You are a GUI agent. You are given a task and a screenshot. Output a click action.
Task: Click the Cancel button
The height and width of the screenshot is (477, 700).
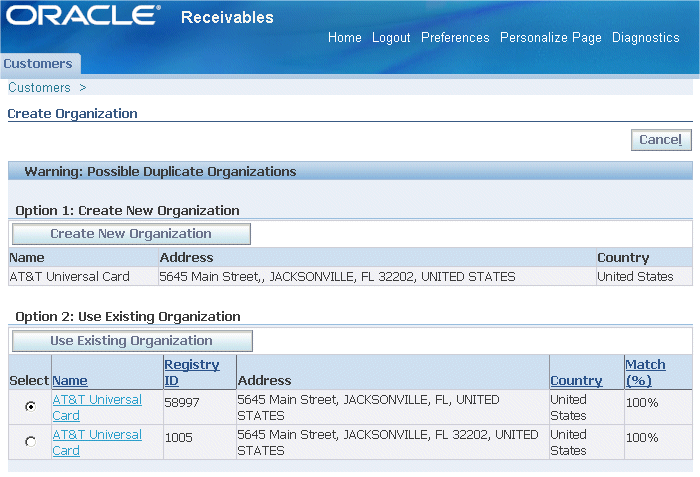coord(661,140)
